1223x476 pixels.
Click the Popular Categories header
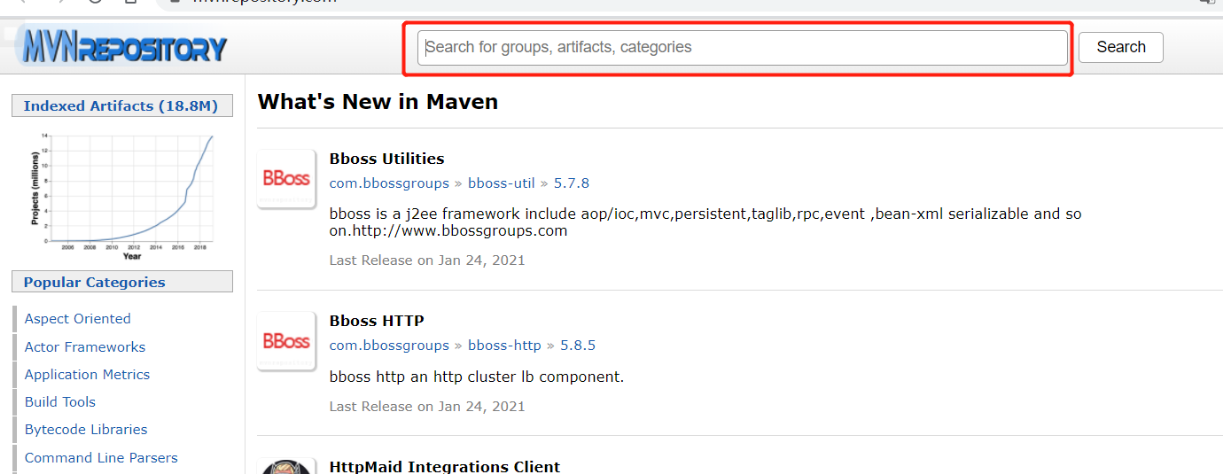pyautogui.click(x=122, y=282)
